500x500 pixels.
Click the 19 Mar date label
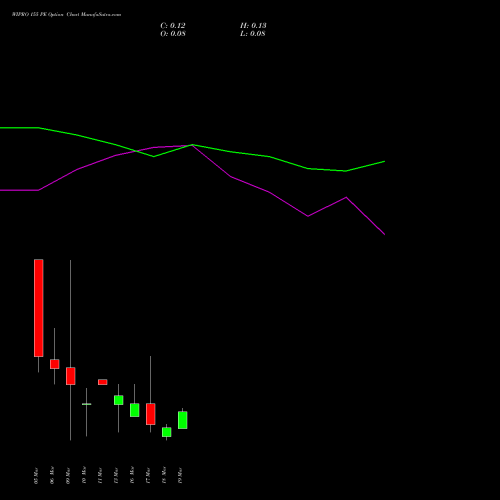[180, 476]
